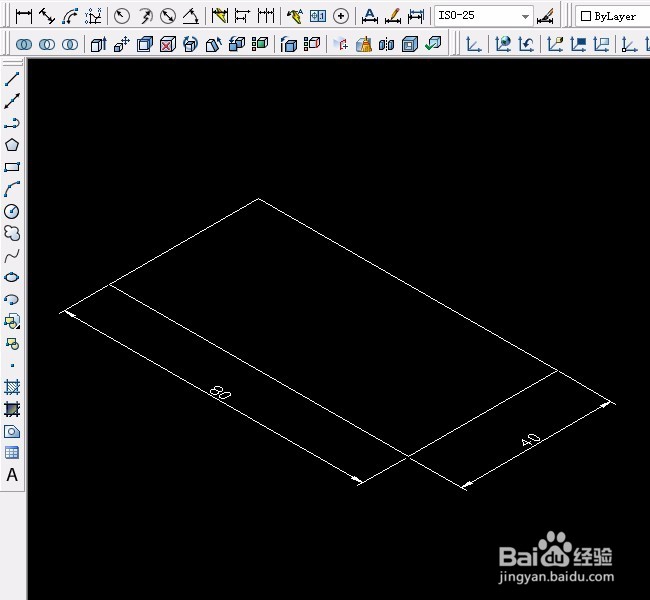Select the Rectangle tool

(x=12, y=167)
